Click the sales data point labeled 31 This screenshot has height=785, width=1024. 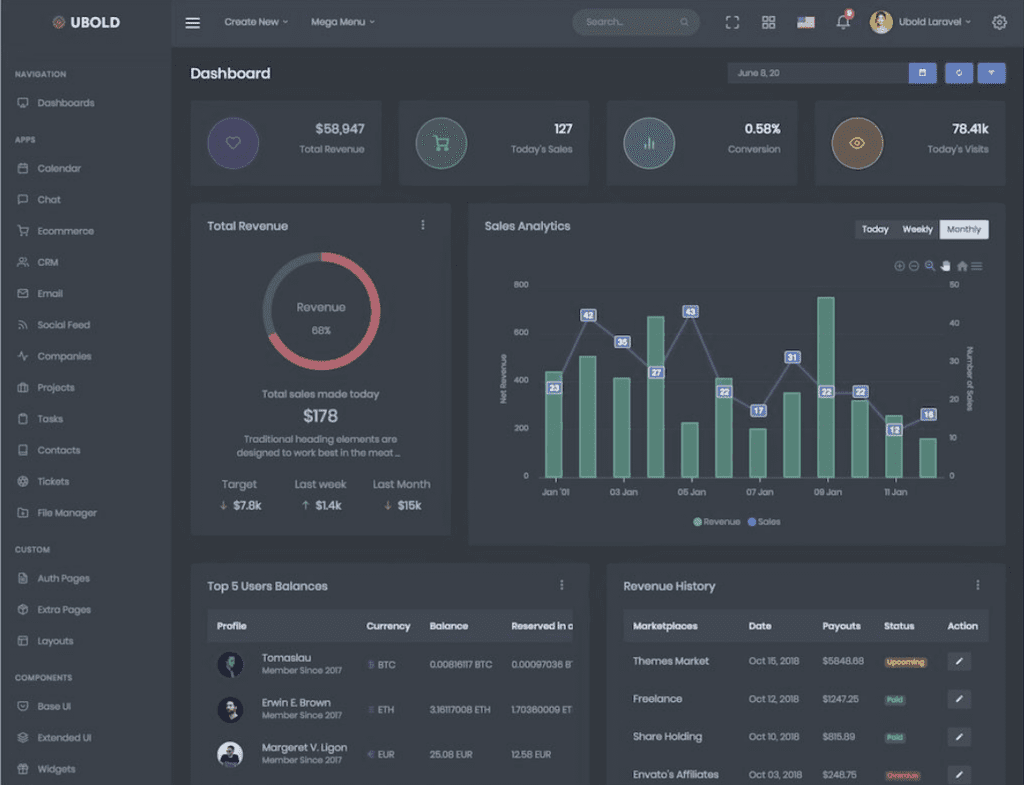click(792, 357)
